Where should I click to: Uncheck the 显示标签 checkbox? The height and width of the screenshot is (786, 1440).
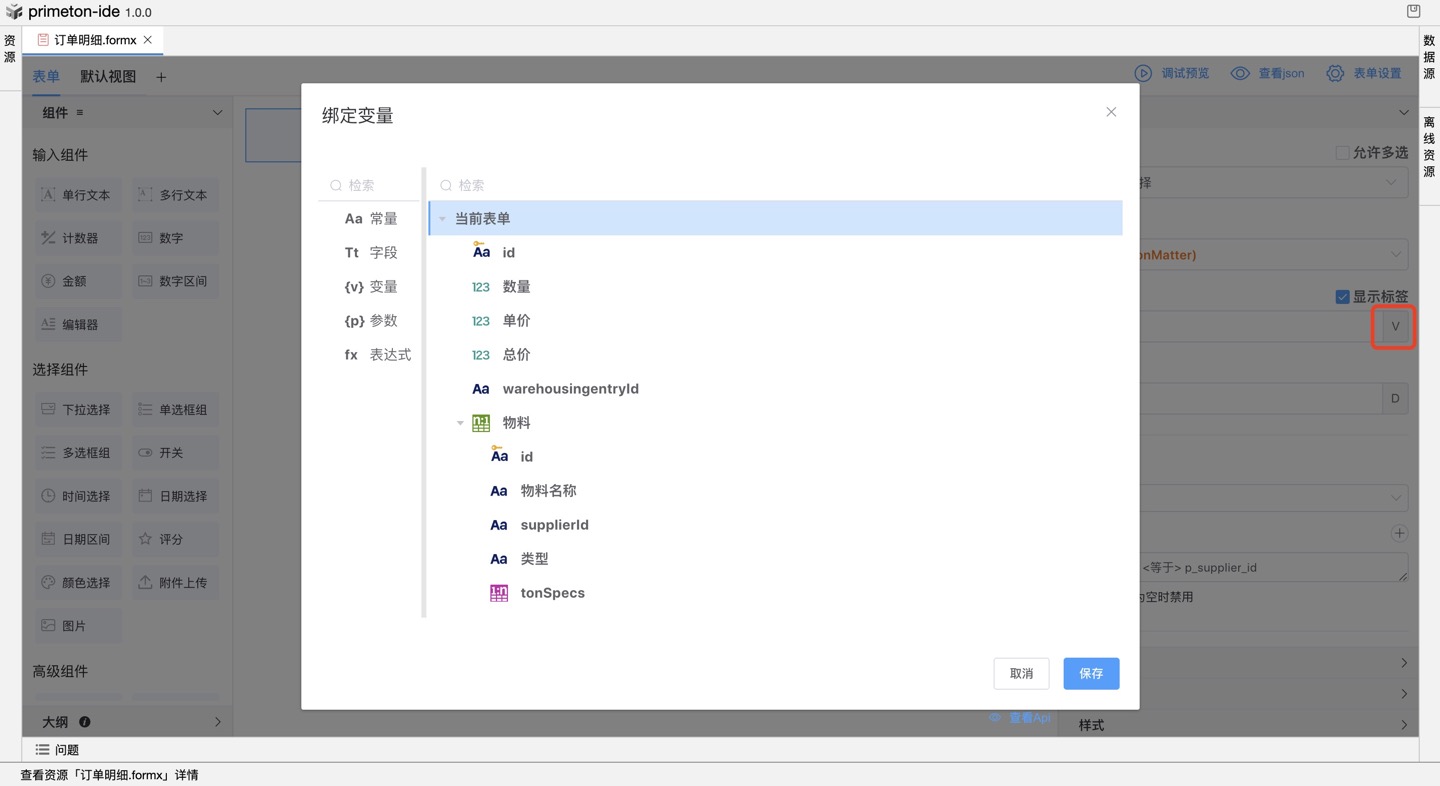(x=1342, y=297)
